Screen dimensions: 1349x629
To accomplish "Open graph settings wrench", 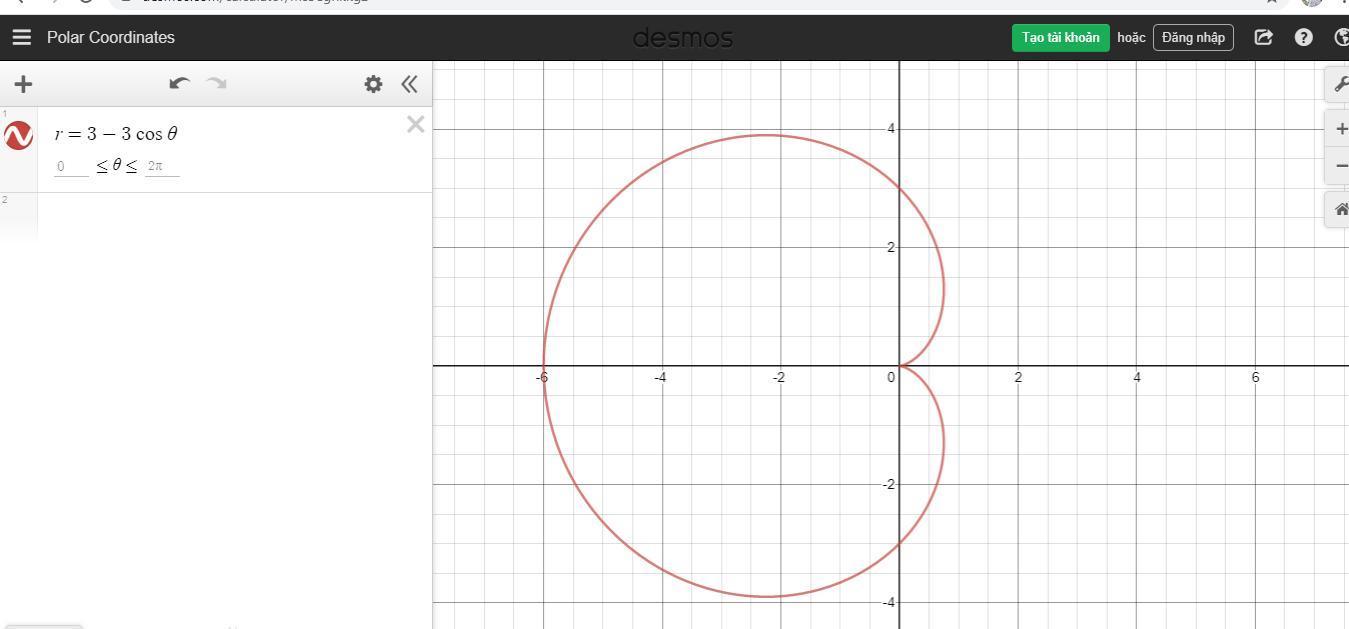I will click(1338, 85).
